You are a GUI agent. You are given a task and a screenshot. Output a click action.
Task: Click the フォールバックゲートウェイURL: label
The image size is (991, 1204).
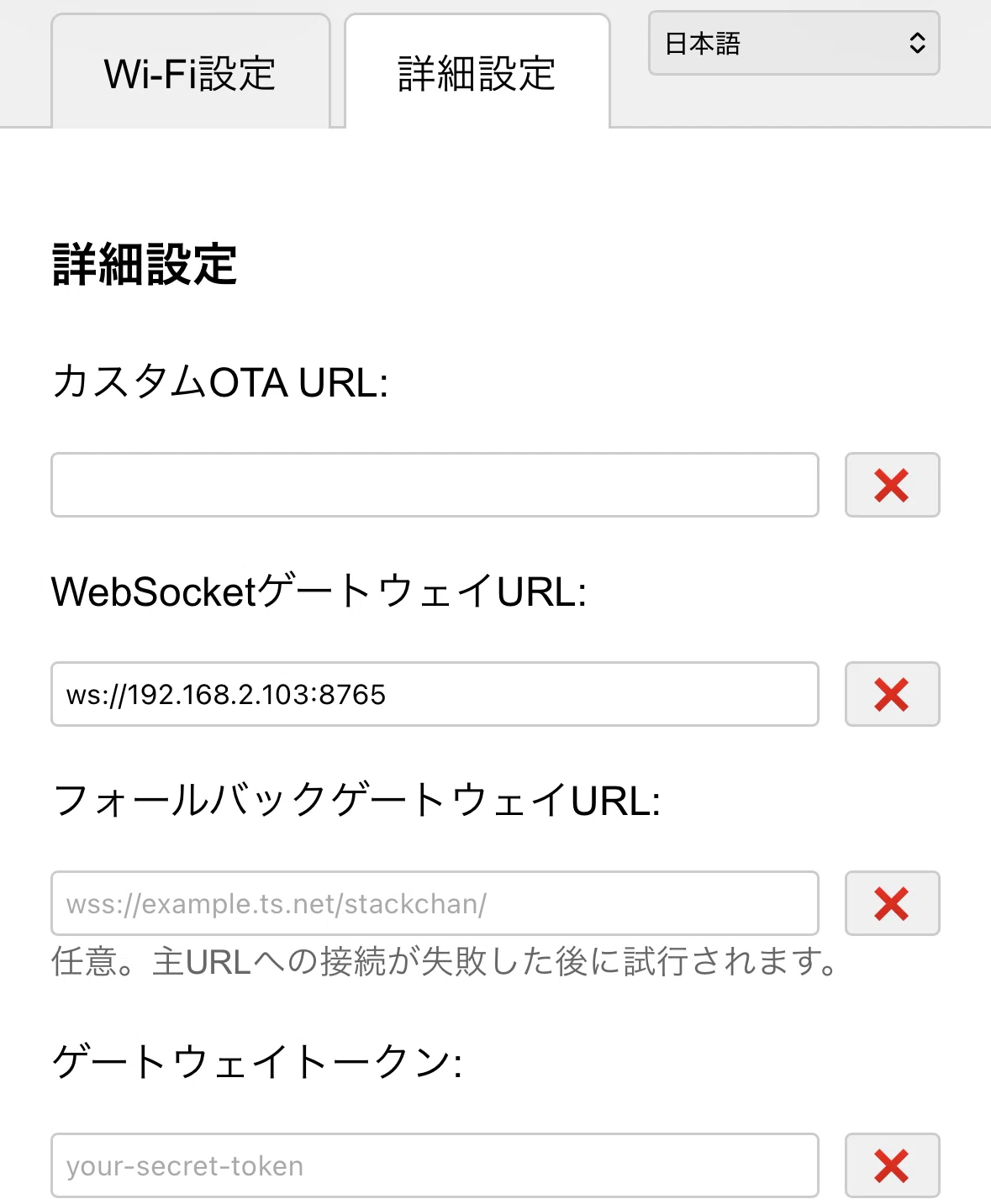[356, 801]
